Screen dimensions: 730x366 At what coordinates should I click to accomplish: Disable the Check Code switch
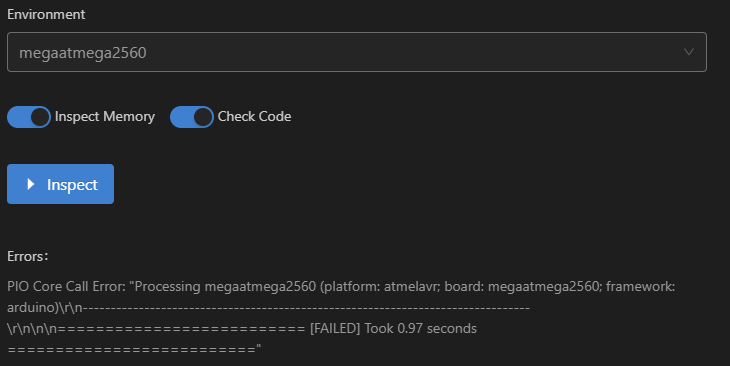[192, 117]
